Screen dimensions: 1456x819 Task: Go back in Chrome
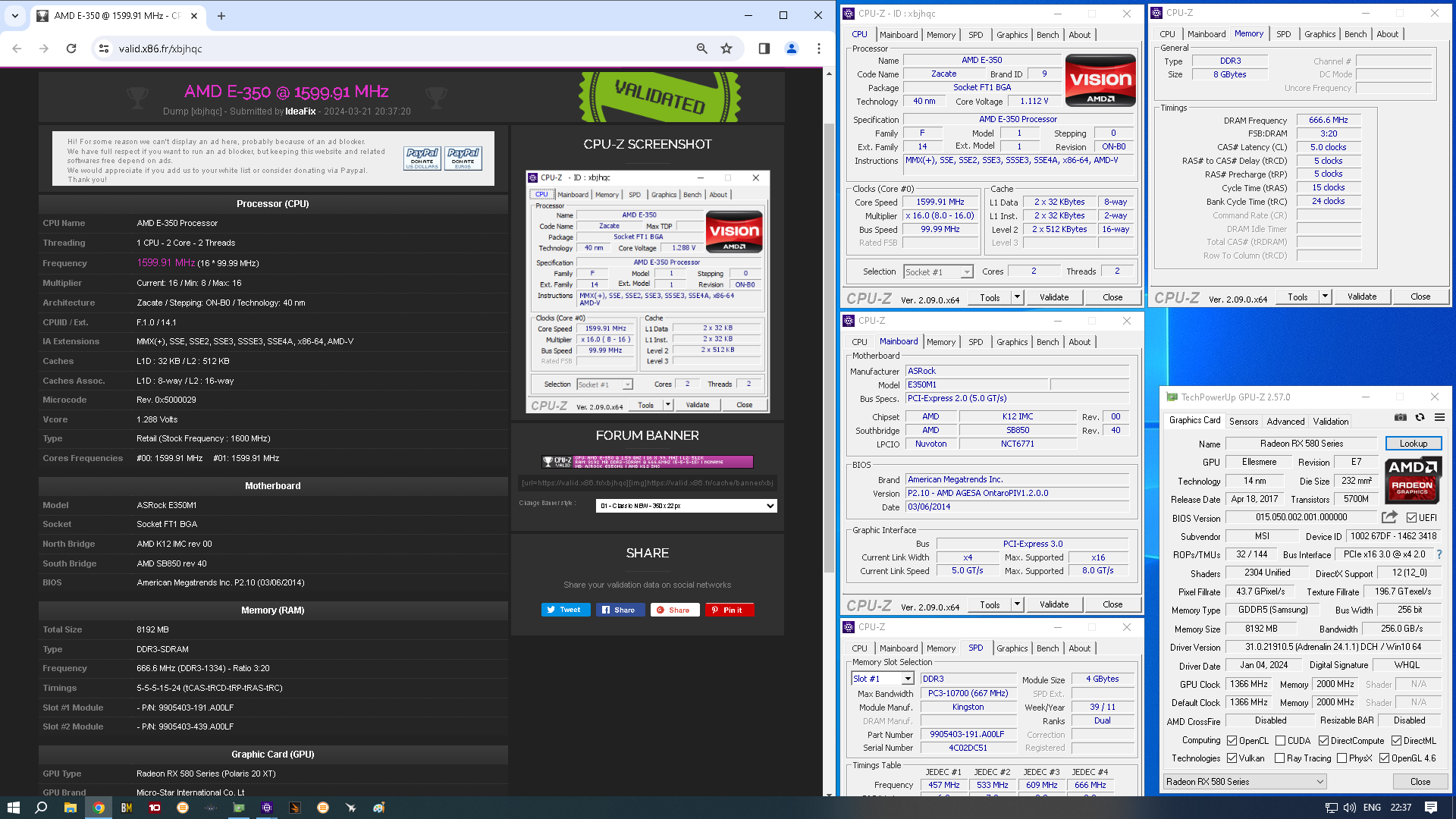coord(17,49)
